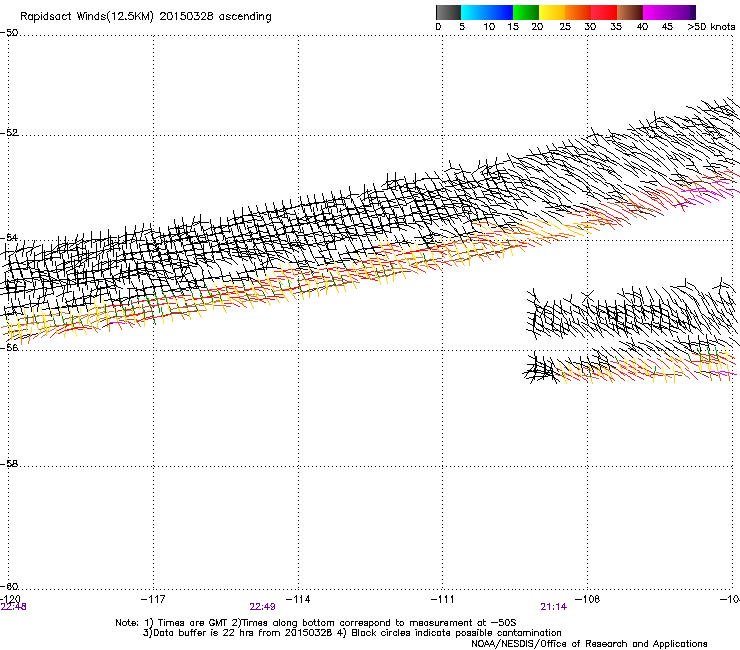Select the brown 35-40 knots color band
Viewport: 740px width, 650px height.
[630, 12]
